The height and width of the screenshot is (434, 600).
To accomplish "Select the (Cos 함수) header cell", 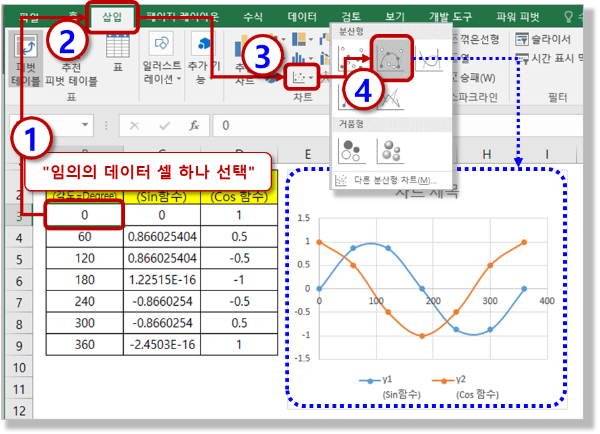I will [239, 197].
